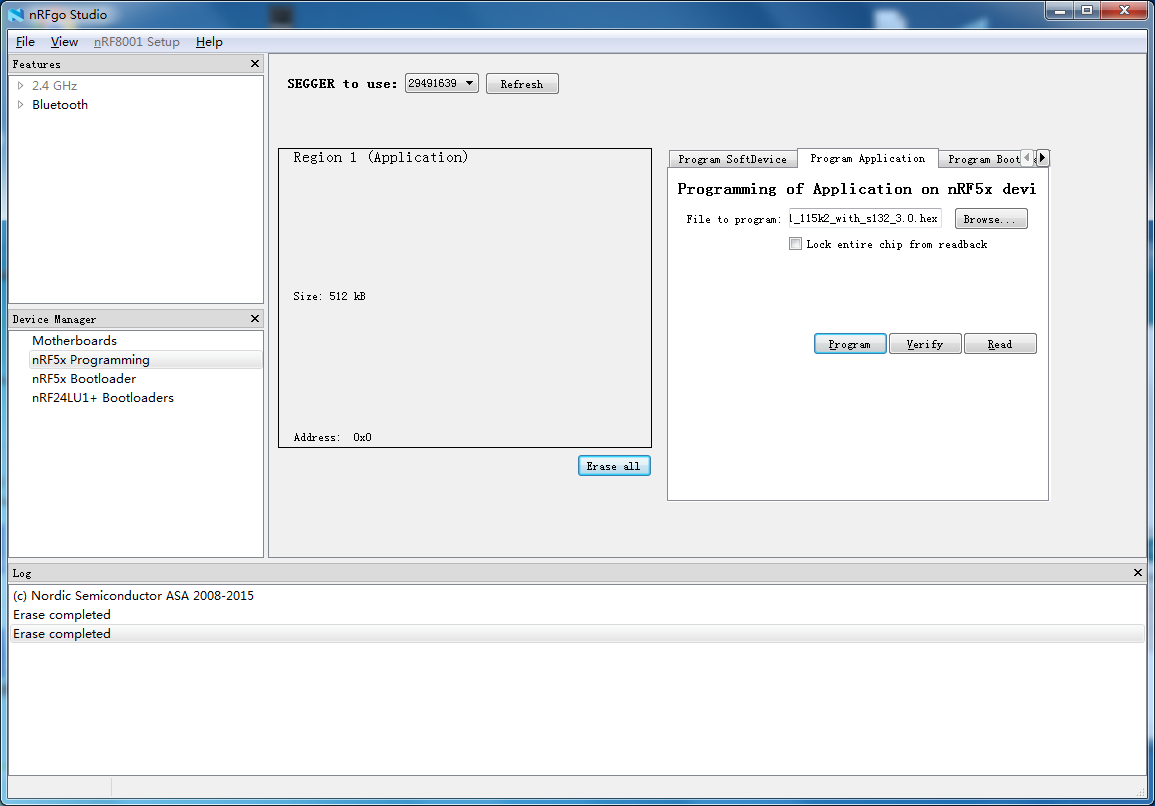The image size is (1155, 806).
Task: Expand the 2.4 GHz tree node
Action: click(21, 85)
